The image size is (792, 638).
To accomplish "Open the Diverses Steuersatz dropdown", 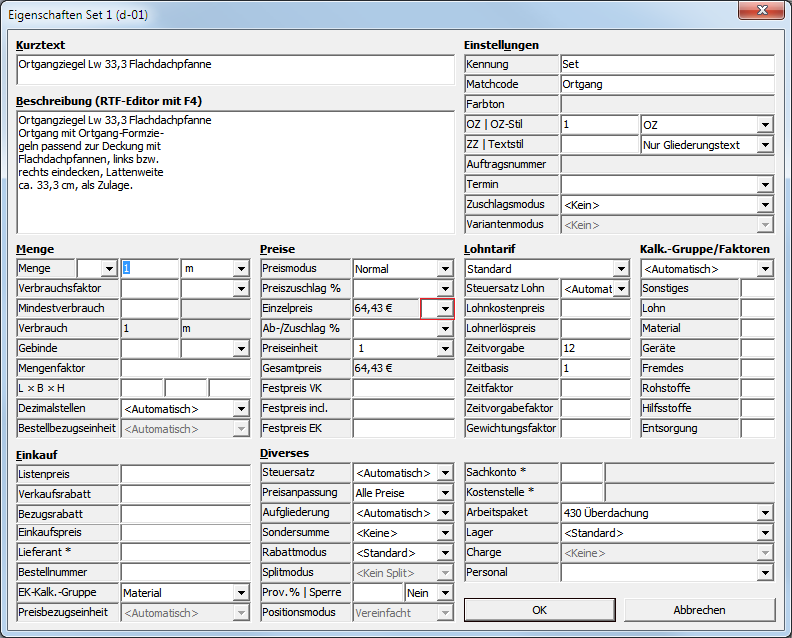I will (x=444, y=473).
